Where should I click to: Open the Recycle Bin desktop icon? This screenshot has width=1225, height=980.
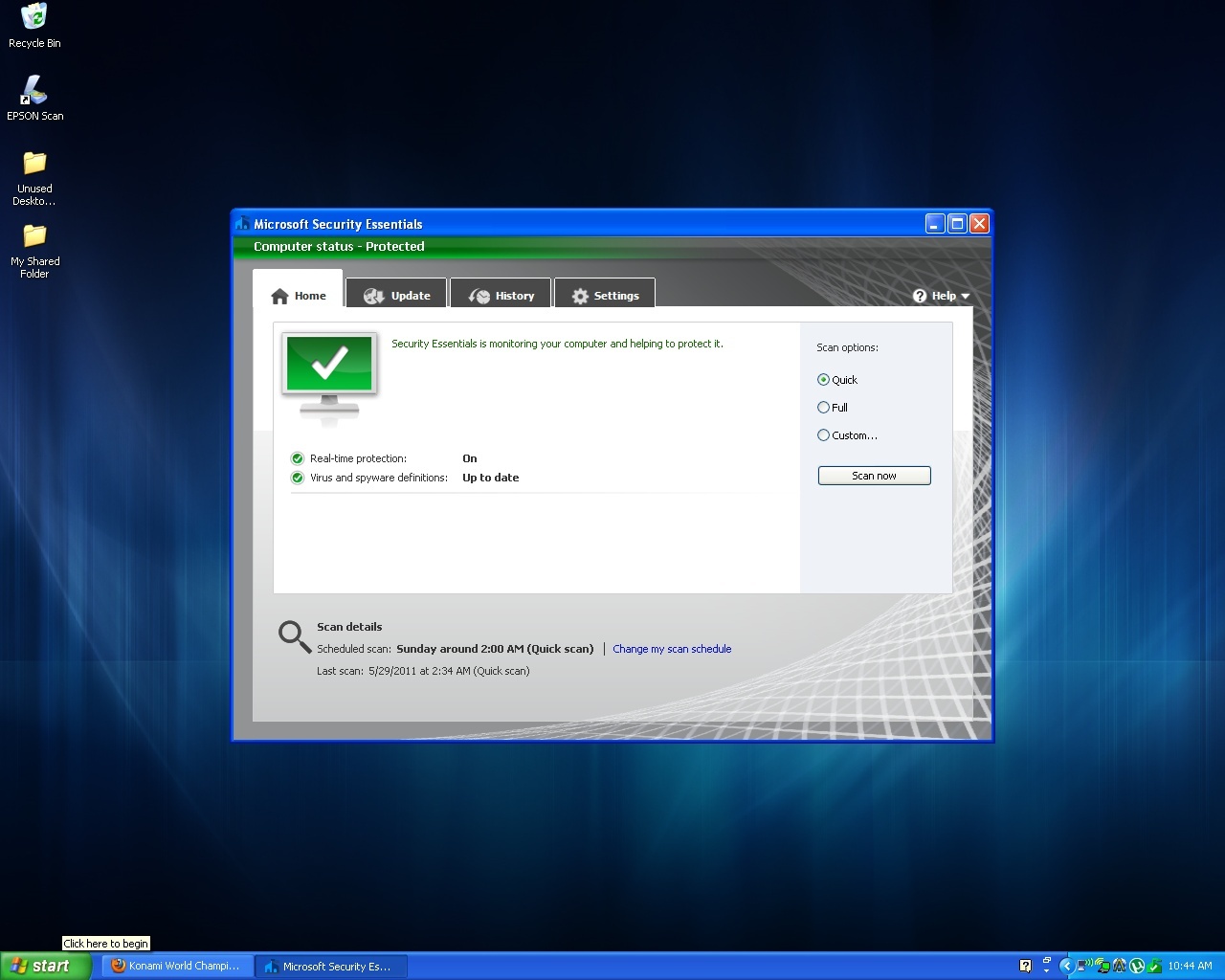tap(34, 26)
